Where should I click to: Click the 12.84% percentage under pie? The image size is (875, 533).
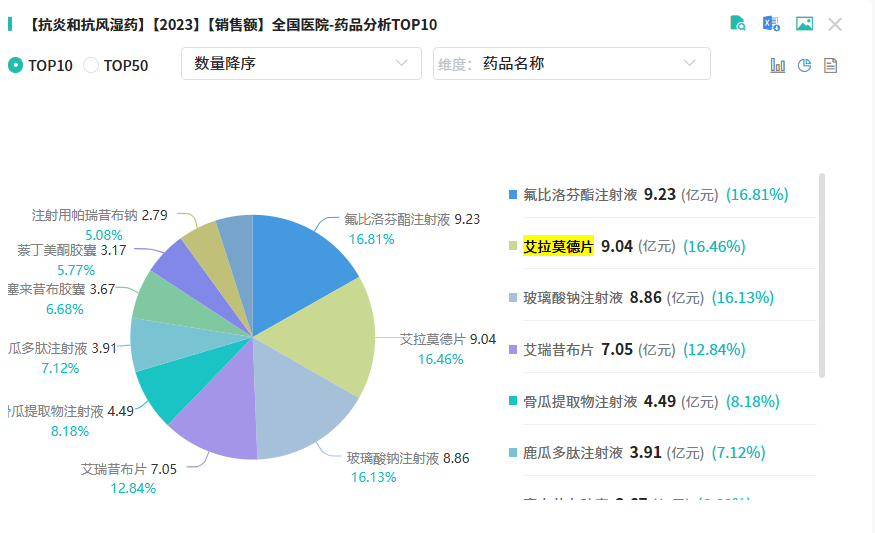pyautogui.click(x=133, y=488)
